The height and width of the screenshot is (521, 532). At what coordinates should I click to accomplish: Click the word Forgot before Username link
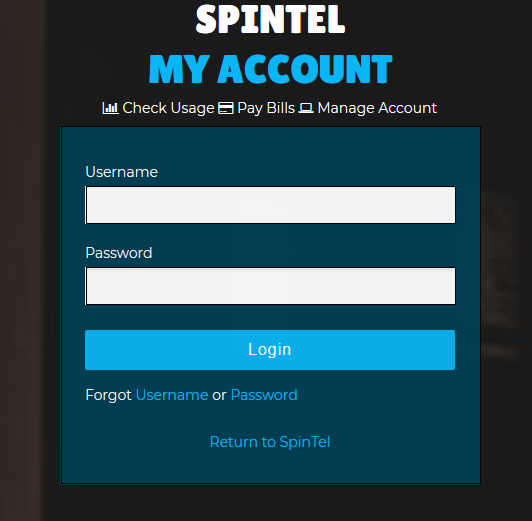pos(109,395)
